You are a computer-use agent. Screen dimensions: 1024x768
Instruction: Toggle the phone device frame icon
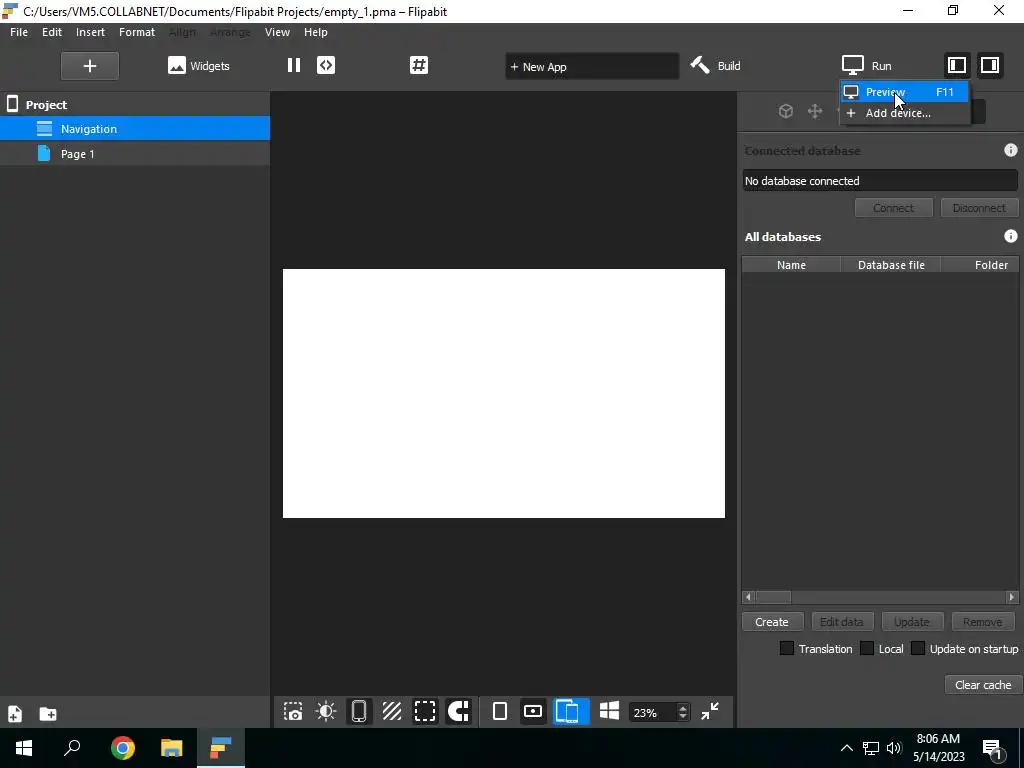click(x=359, y=711)
